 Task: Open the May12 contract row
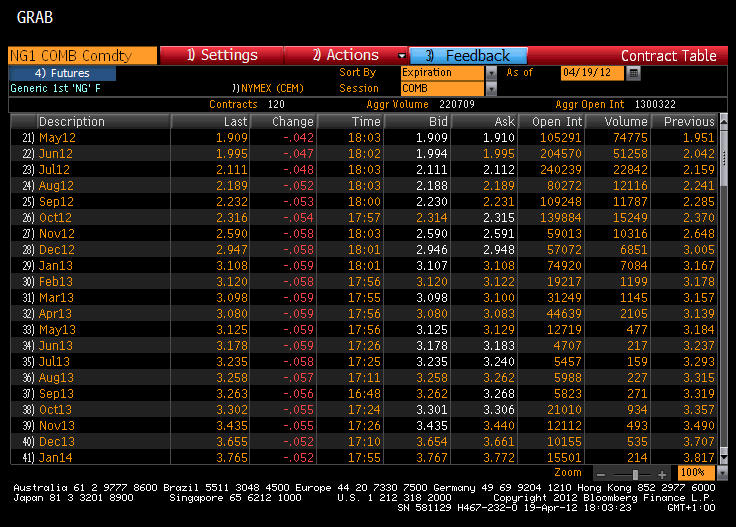364,137
